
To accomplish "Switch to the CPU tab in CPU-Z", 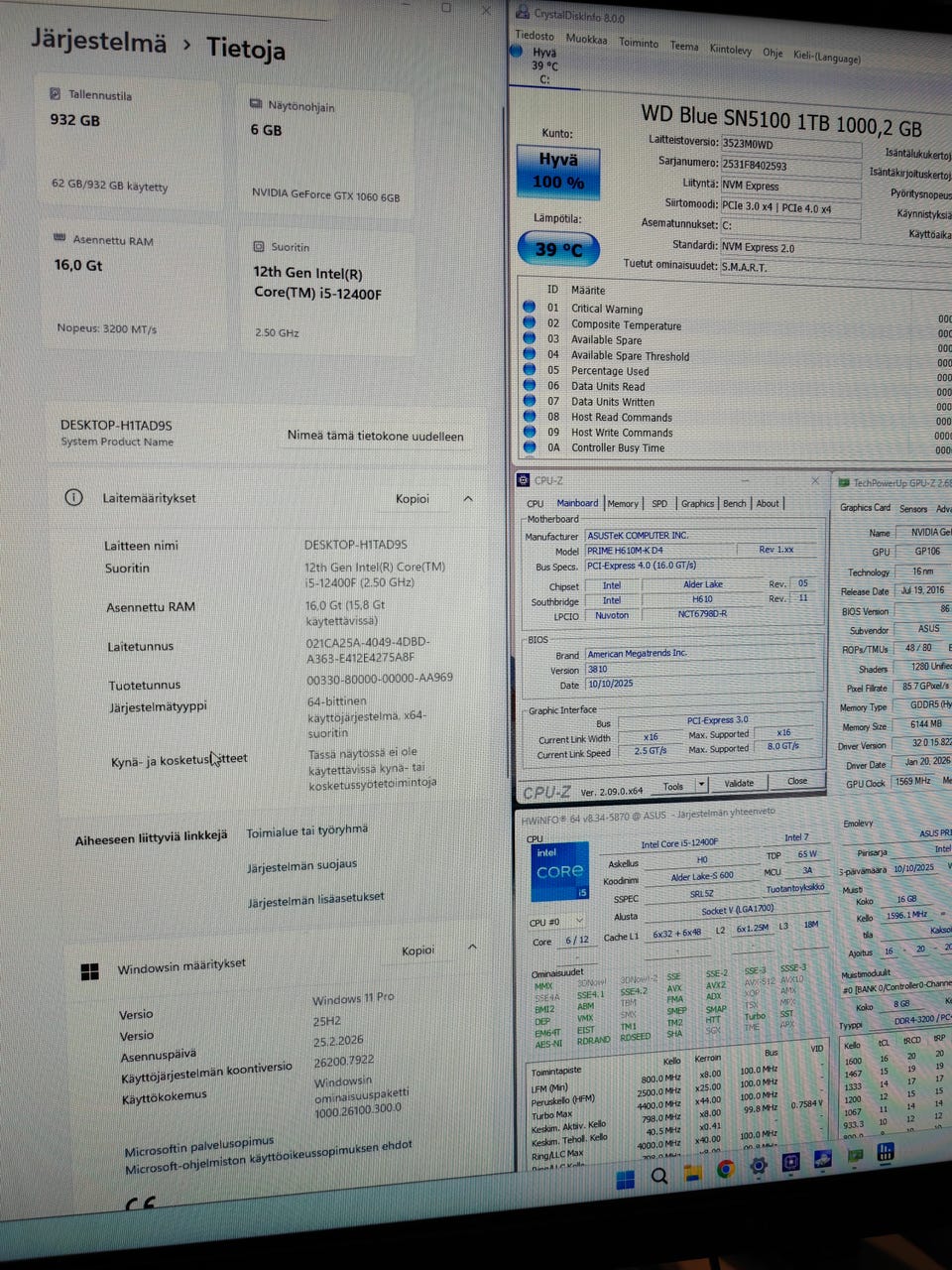I will tap(535, 503).
